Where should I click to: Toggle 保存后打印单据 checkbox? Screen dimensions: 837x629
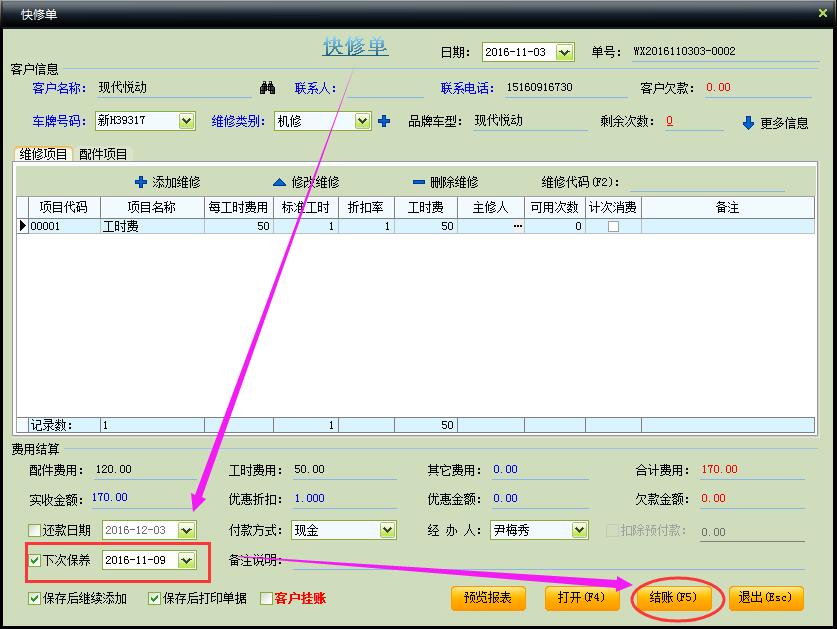(x=154, y=599)
